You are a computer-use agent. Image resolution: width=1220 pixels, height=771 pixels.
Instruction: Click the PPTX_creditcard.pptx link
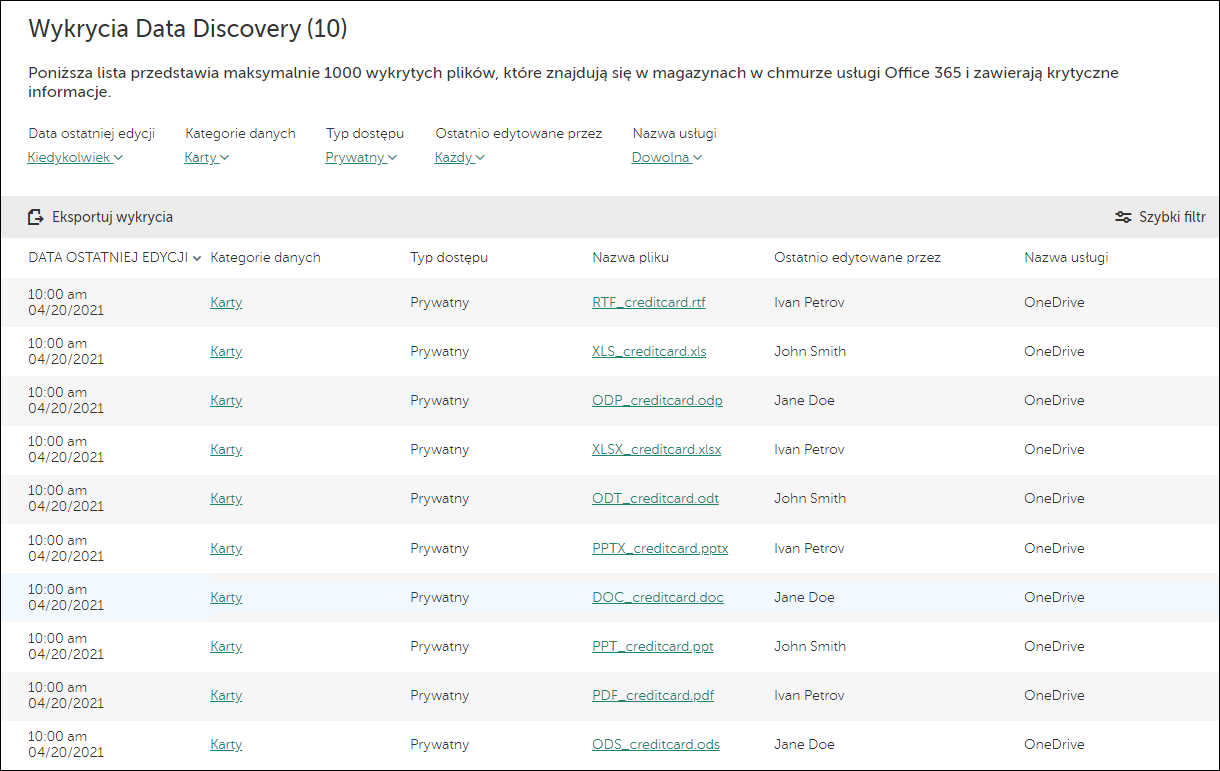click(x=660, y=548)
